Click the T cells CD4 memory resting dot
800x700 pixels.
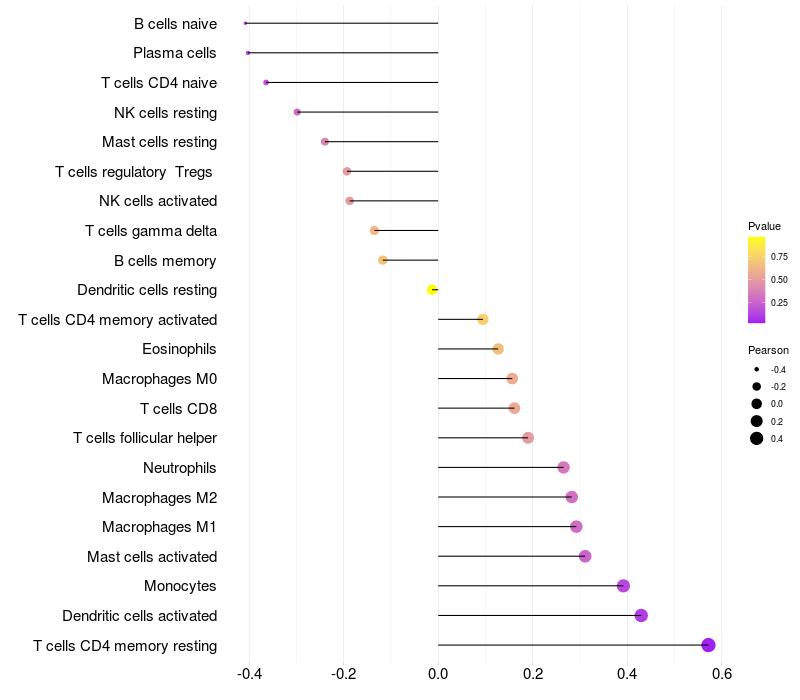708,645
